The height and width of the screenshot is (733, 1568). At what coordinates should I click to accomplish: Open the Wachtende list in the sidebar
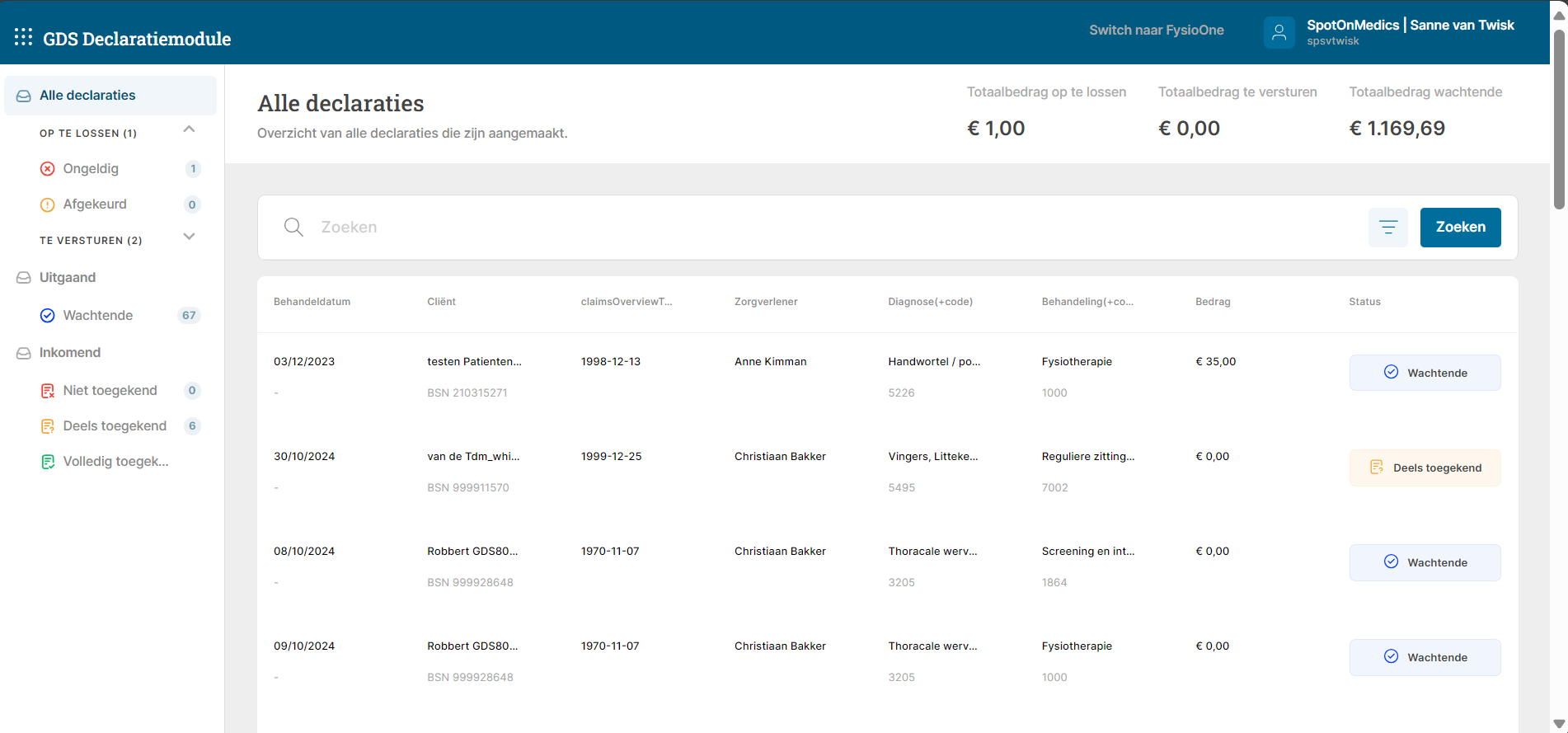97,316
